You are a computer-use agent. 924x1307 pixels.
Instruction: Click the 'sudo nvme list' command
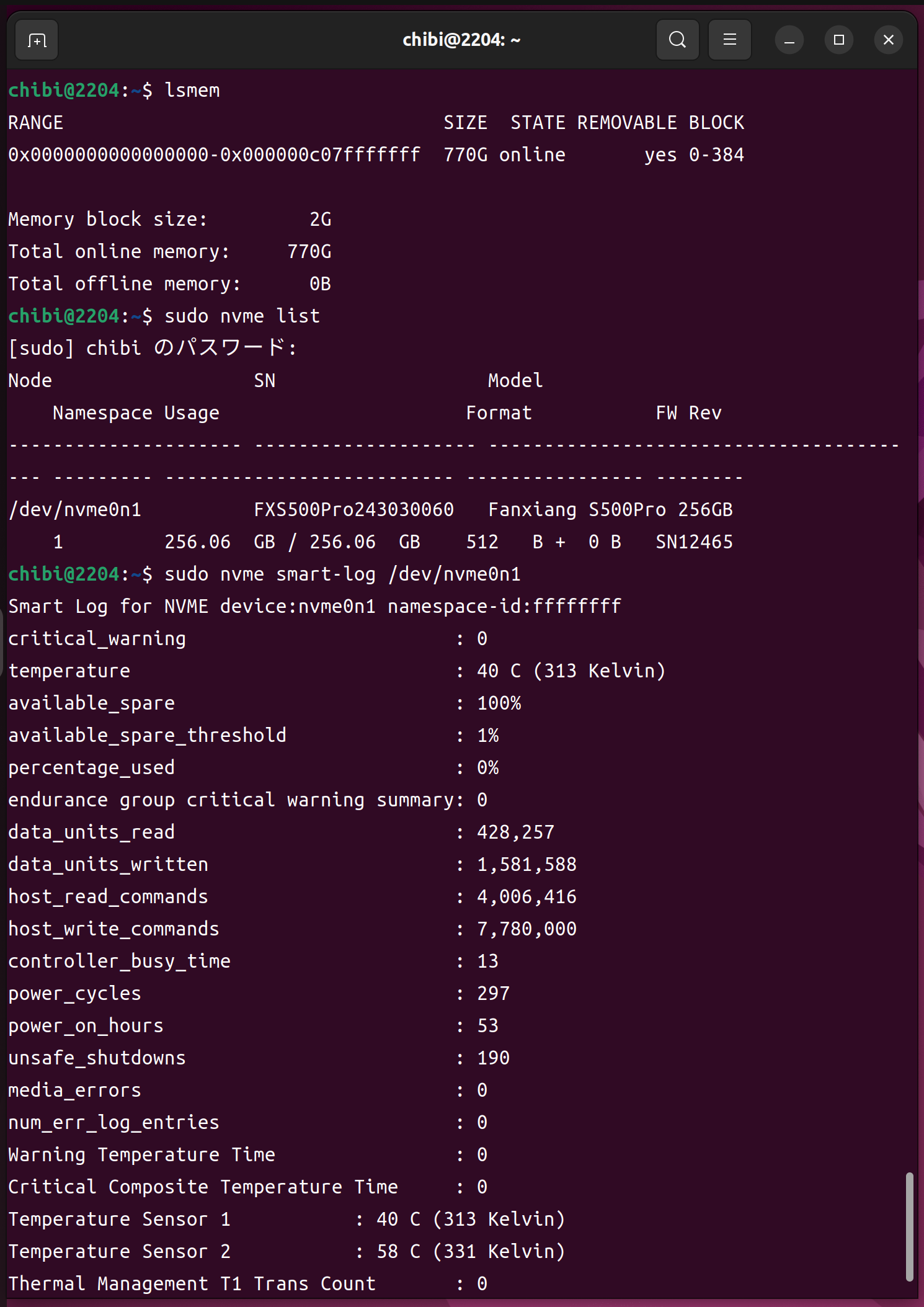click(x=242, y=316)
